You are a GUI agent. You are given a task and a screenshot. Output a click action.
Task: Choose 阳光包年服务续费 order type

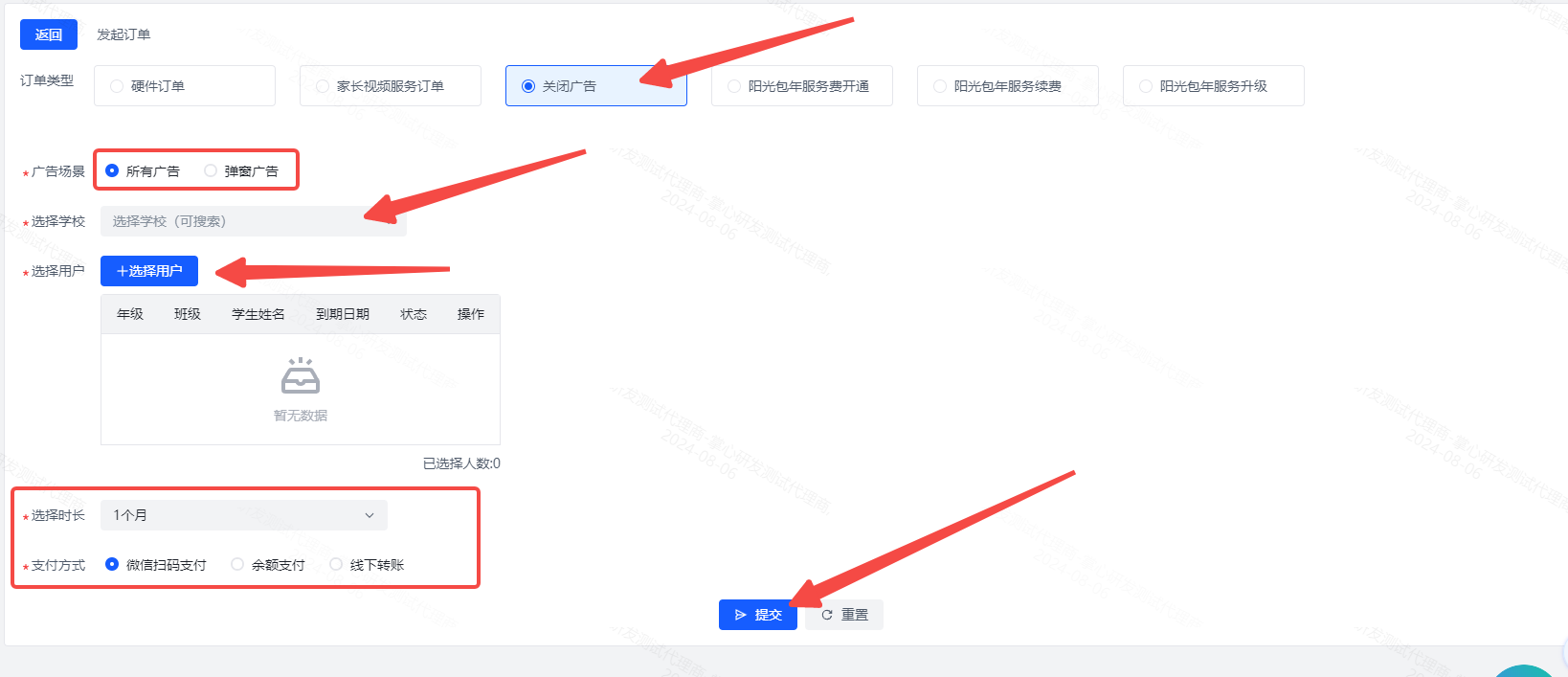click(1007, 86)
